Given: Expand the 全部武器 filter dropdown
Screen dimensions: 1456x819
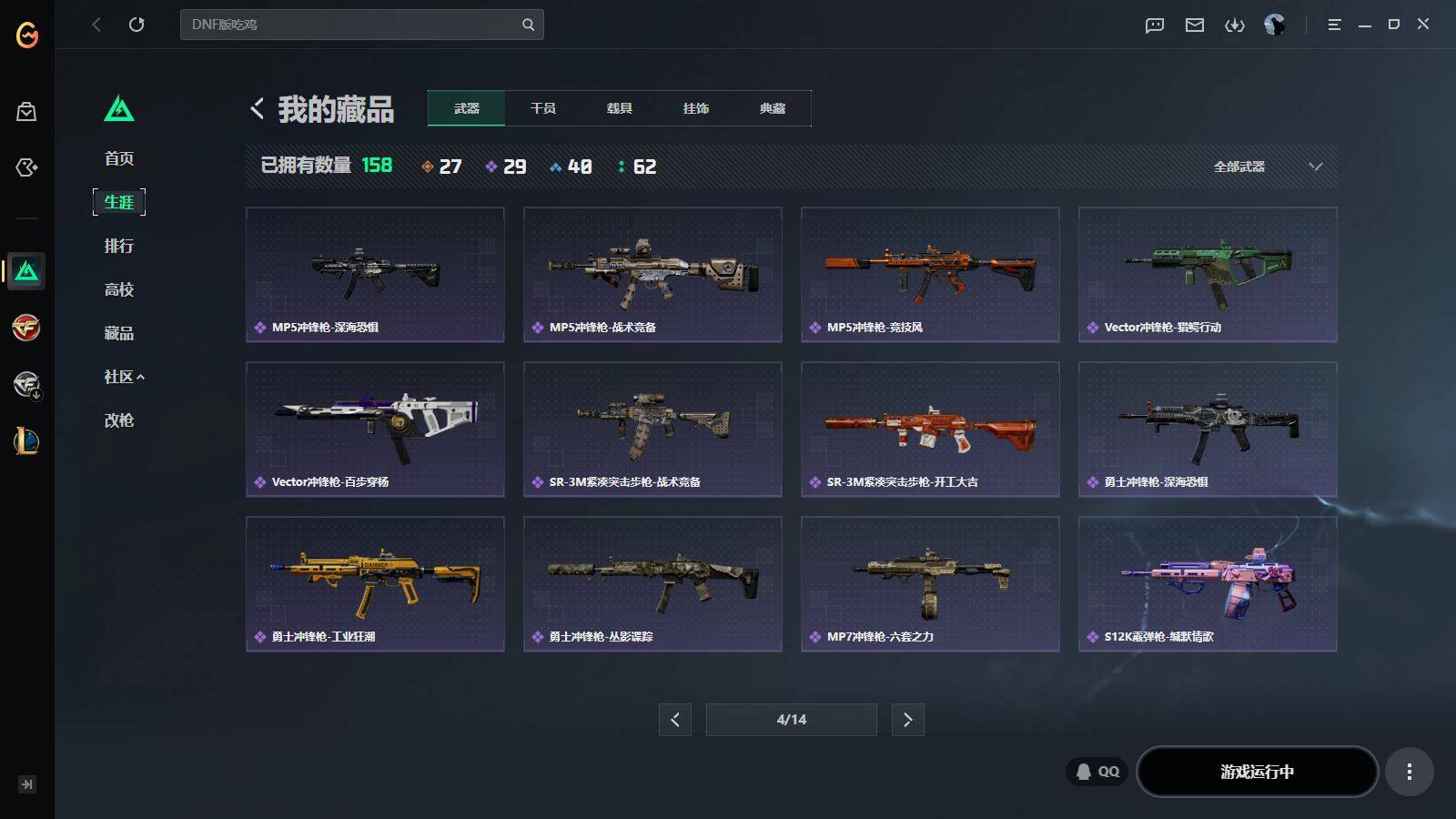Looking at the screenshot, I should pos(1269,167).
